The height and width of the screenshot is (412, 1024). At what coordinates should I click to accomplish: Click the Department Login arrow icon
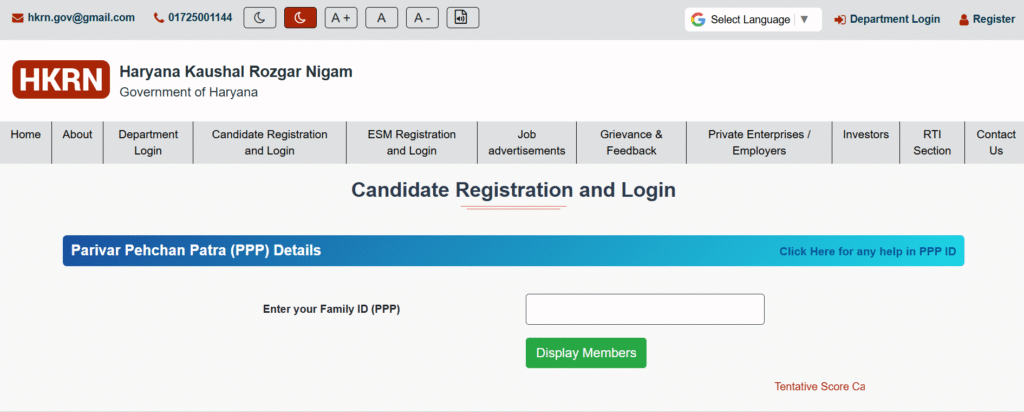(x=840, y=20)
